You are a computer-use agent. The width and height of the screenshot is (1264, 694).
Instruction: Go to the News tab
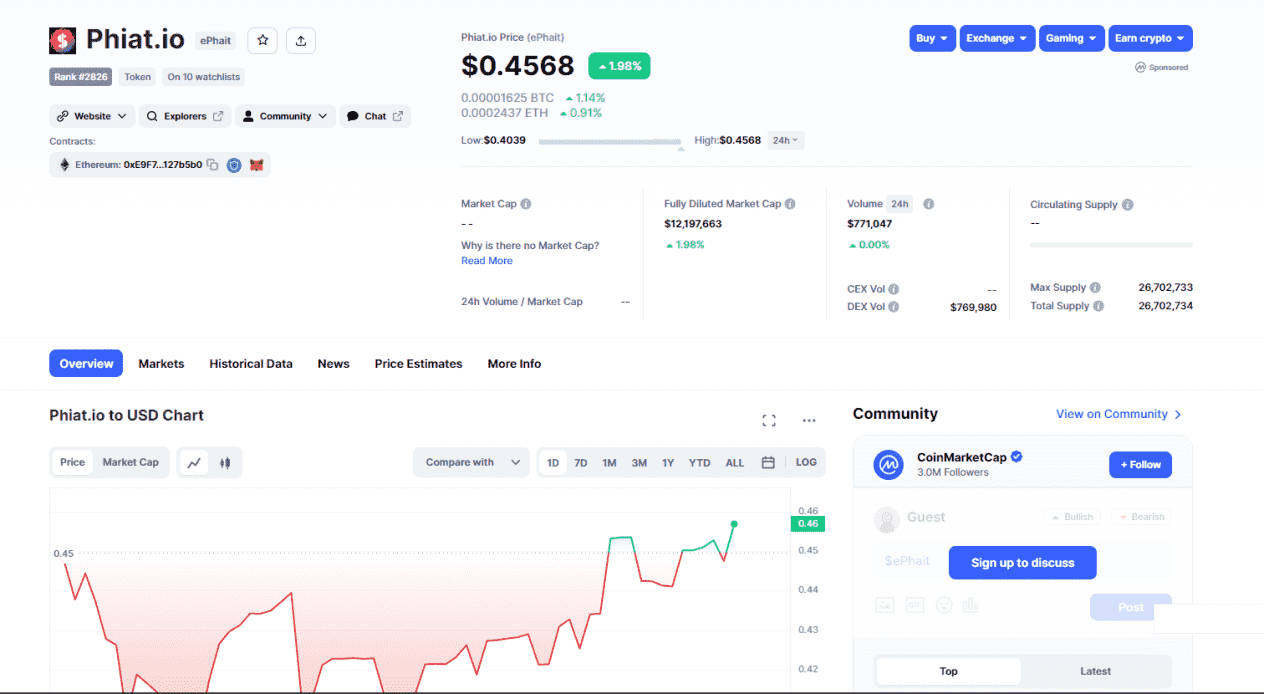[x=333, y=364]
